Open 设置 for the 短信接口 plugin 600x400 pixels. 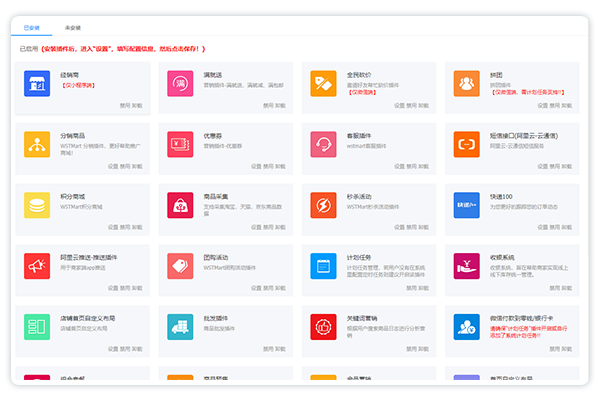point(542,166)
